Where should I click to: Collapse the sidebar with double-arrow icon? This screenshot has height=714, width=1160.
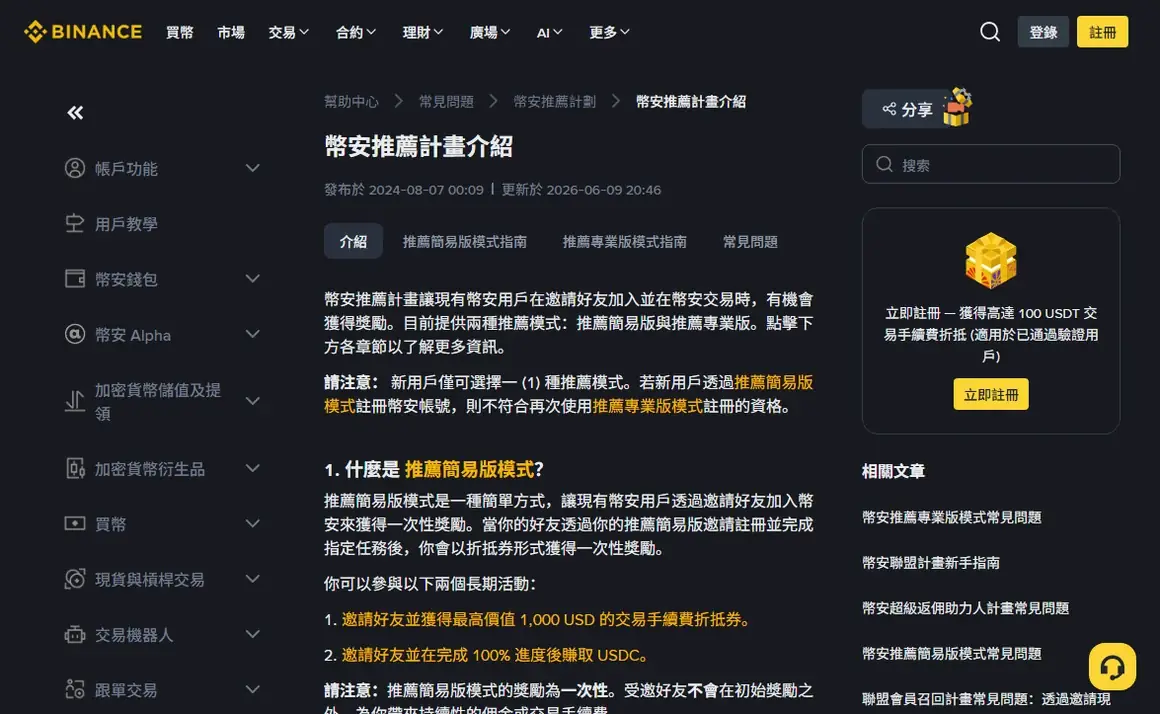[75, 112]
